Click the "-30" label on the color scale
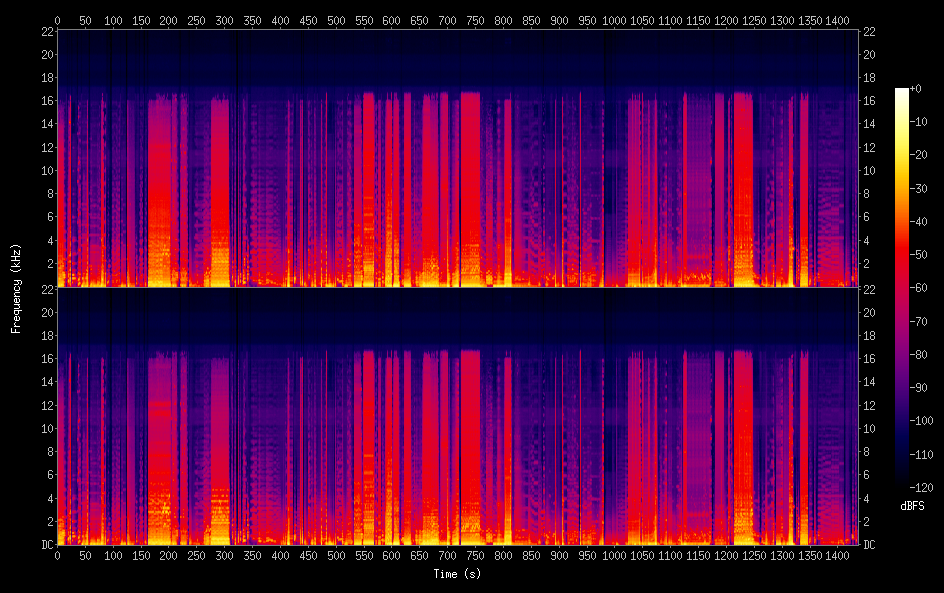Screen dimensions: 944x593 (x=923, y=189)
